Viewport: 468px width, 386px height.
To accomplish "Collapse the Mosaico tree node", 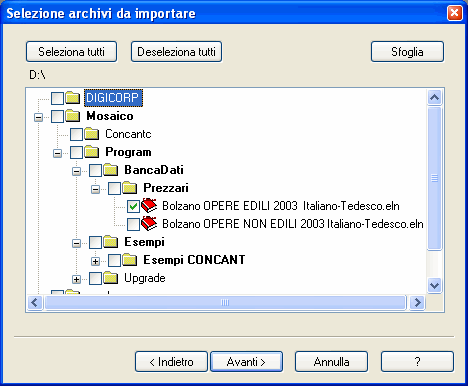I will click(39, 117).
